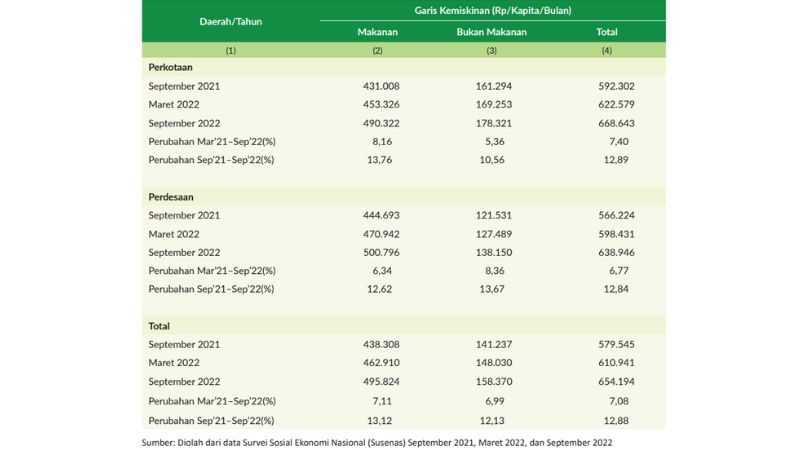Viewport: 800px width, 450px height.
Task: Click the value 453.326
Action: [x=381, y=105]
